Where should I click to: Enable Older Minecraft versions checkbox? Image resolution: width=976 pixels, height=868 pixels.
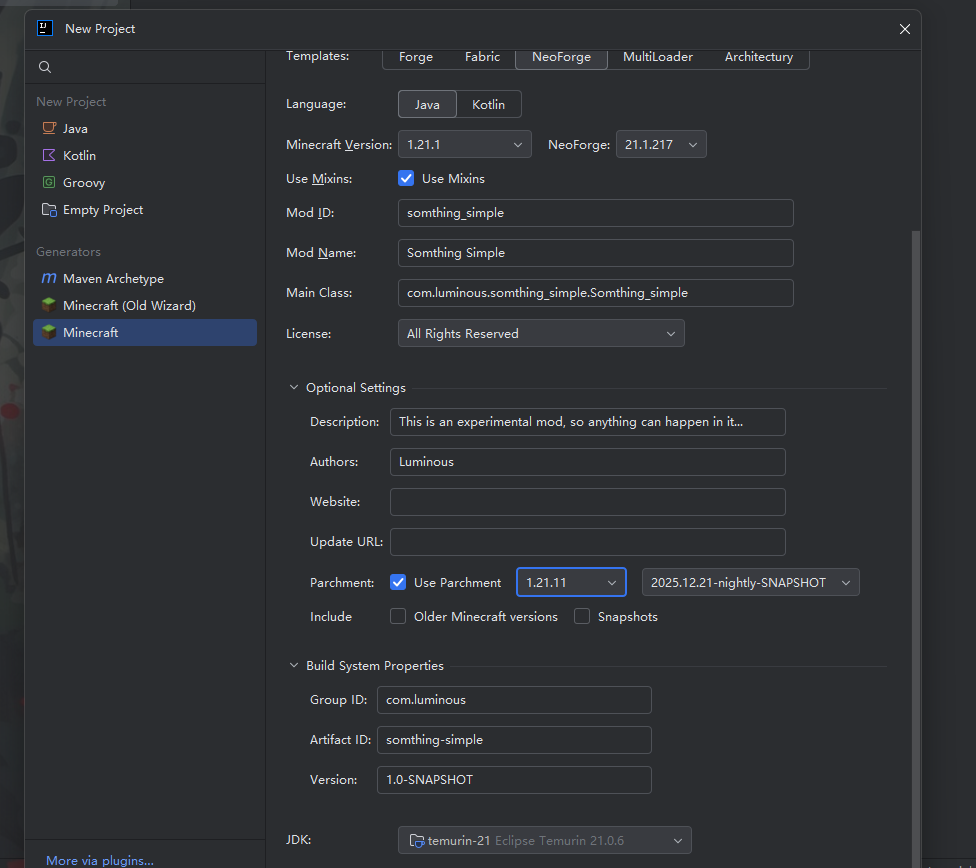pyautogui.click(x=398, y=617)
